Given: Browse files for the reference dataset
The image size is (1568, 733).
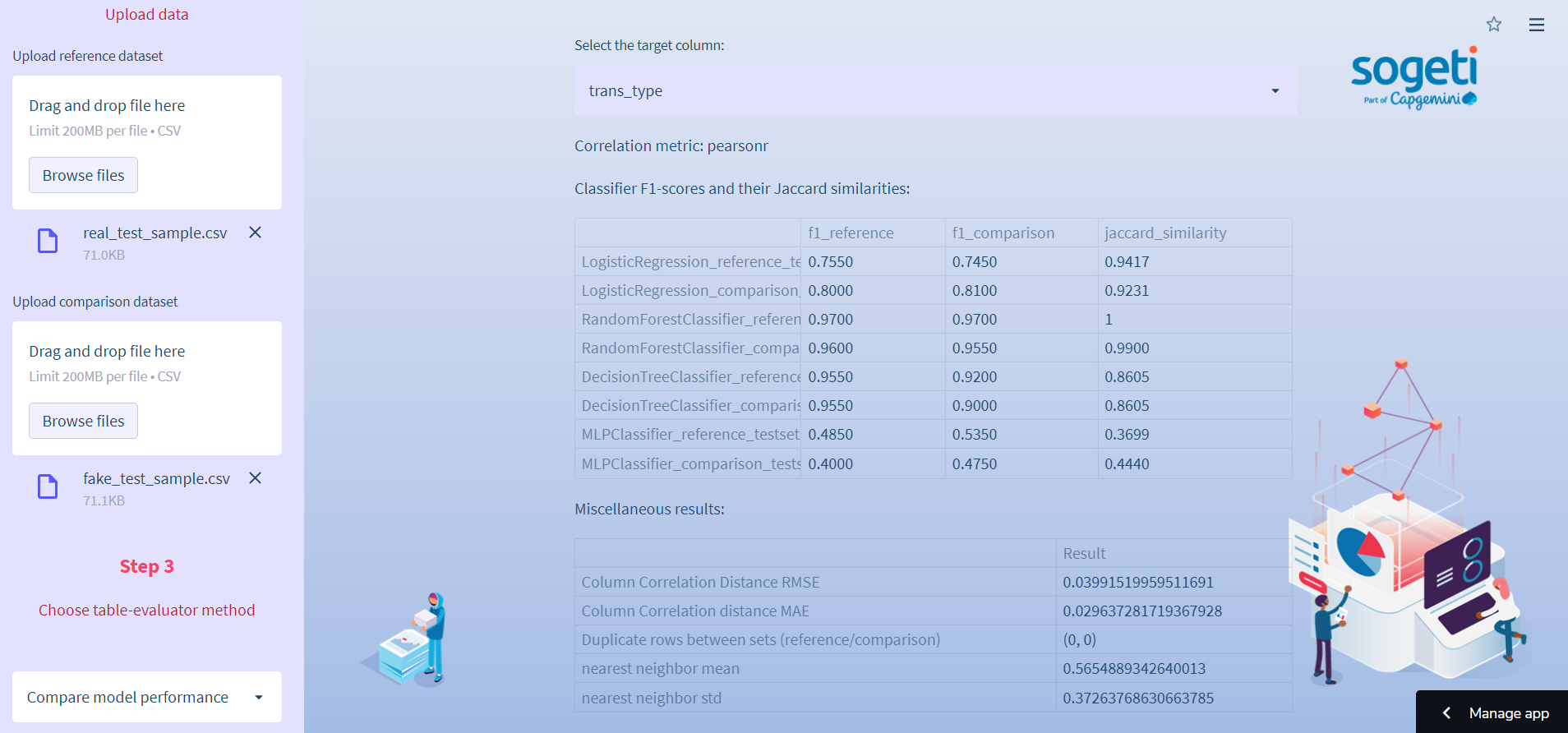Looking at the screenshot, I should click(x=83, y=175).
